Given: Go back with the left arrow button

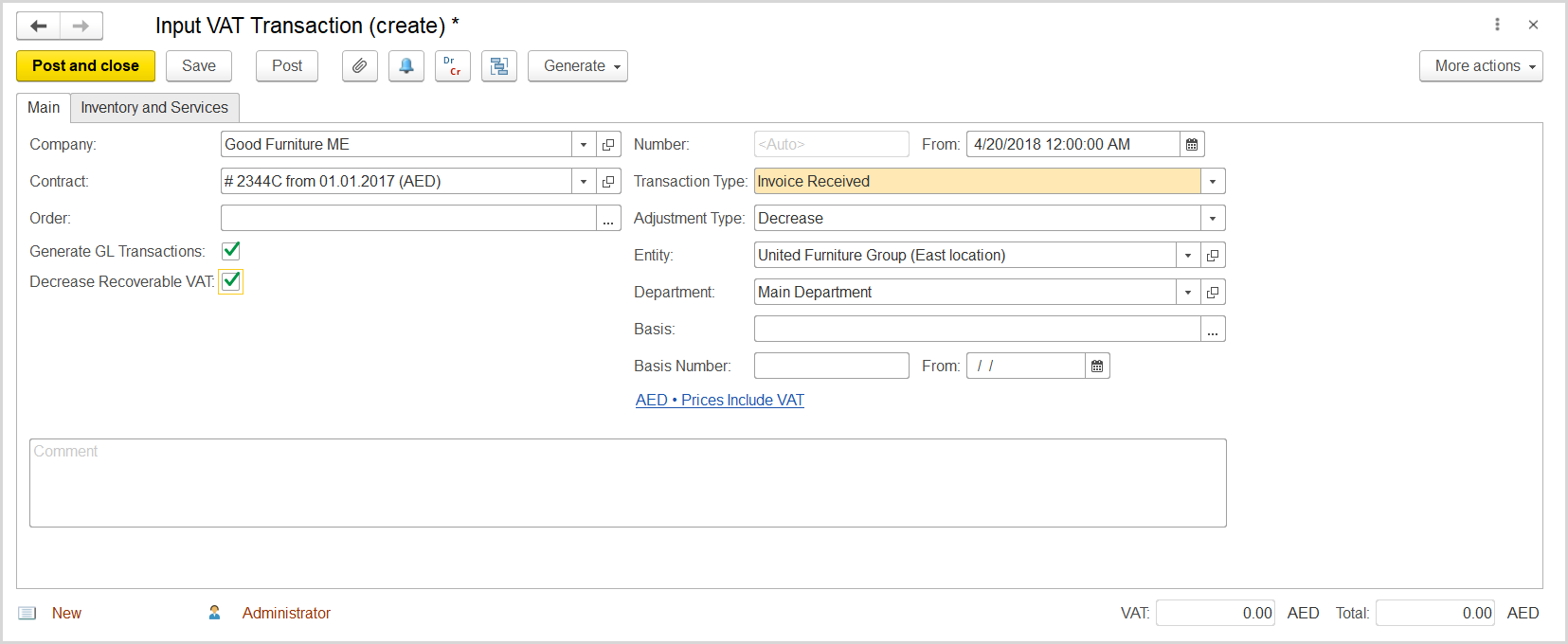Looking at the screenshot, I should coord(39,26).
